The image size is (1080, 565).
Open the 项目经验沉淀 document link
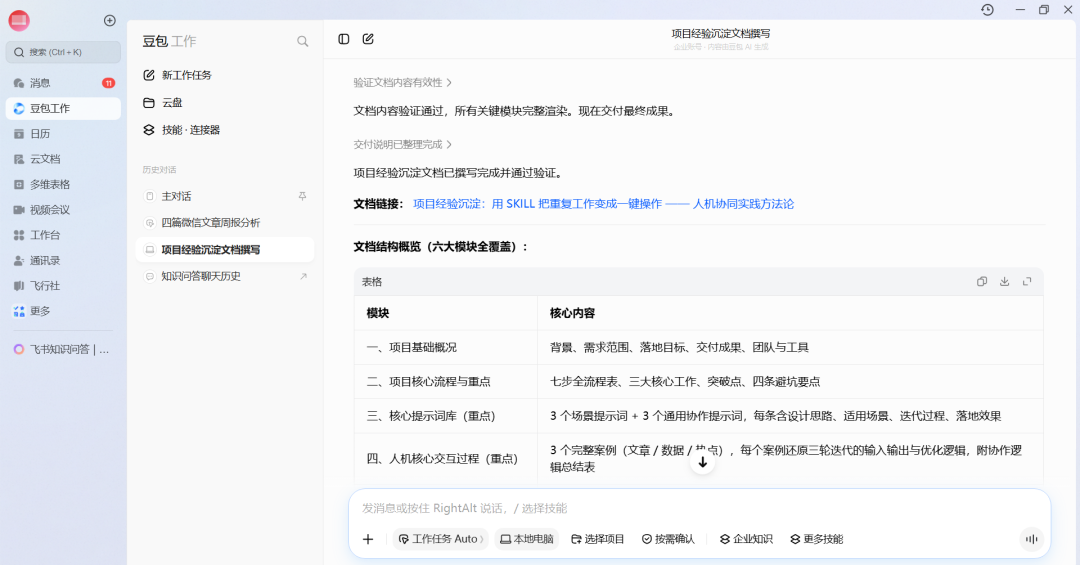(x=603, y=204)
